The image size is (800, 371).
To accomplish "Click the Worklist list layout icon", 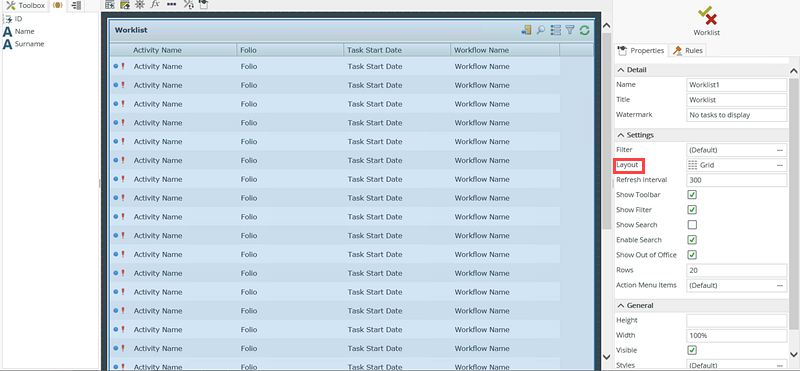I will point(556,30).
